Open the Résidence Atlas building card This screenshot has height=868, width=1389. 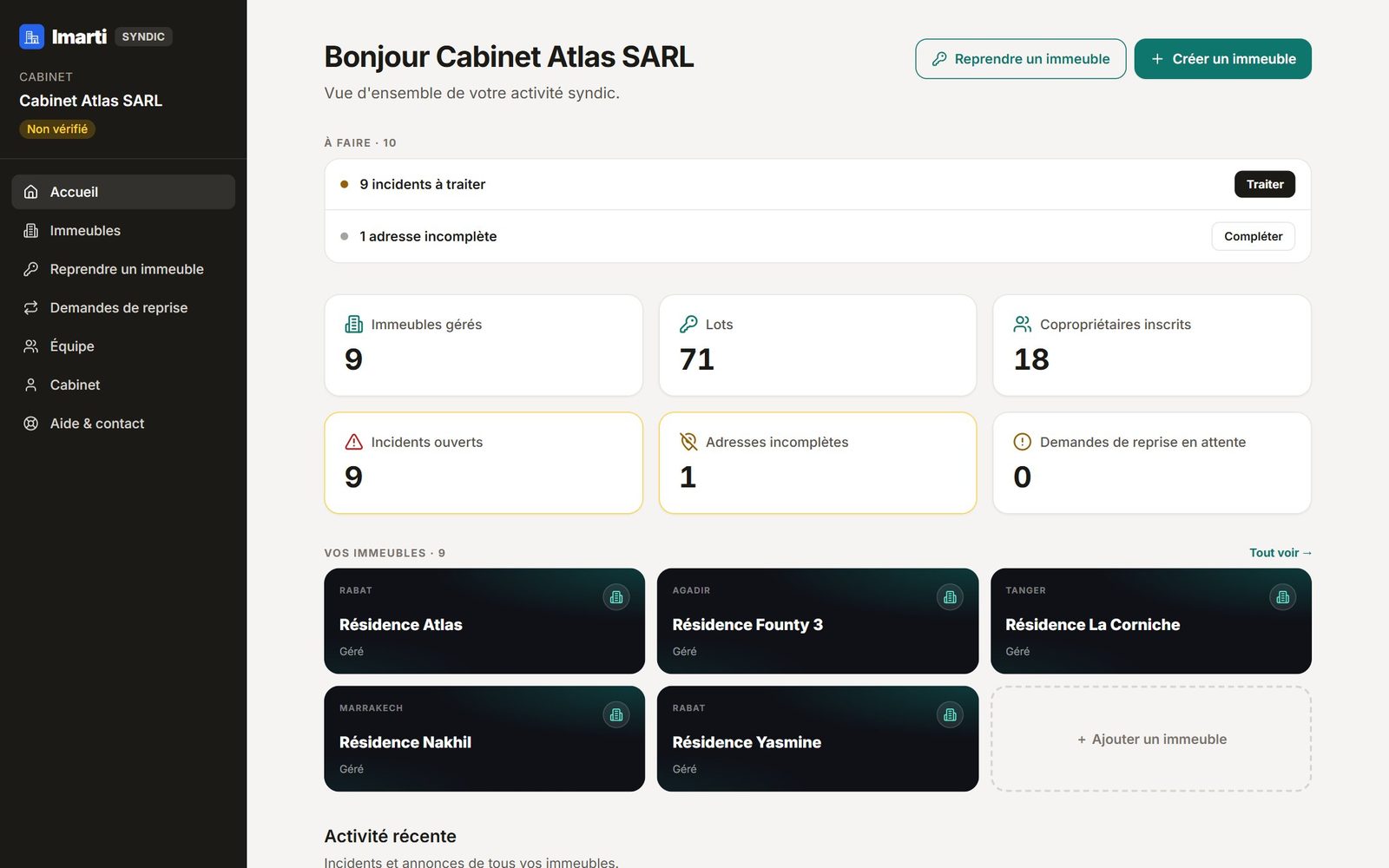point(484,621)
